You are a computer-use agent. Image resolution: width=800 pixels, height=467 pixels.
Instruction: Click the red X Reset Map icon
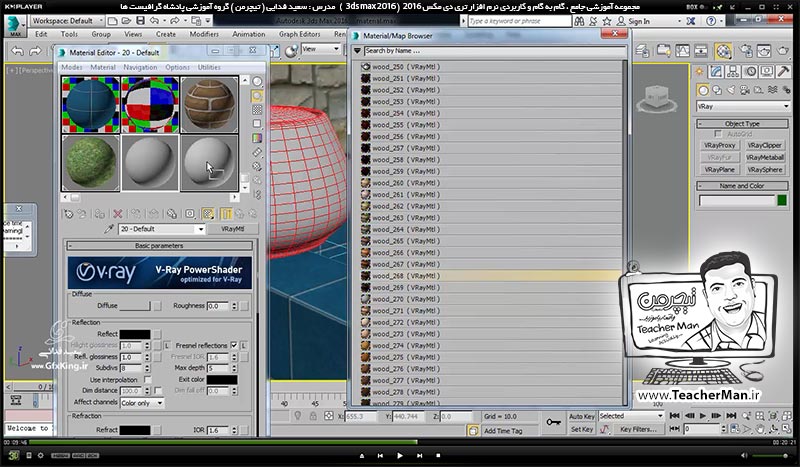[x=118, y=214]
